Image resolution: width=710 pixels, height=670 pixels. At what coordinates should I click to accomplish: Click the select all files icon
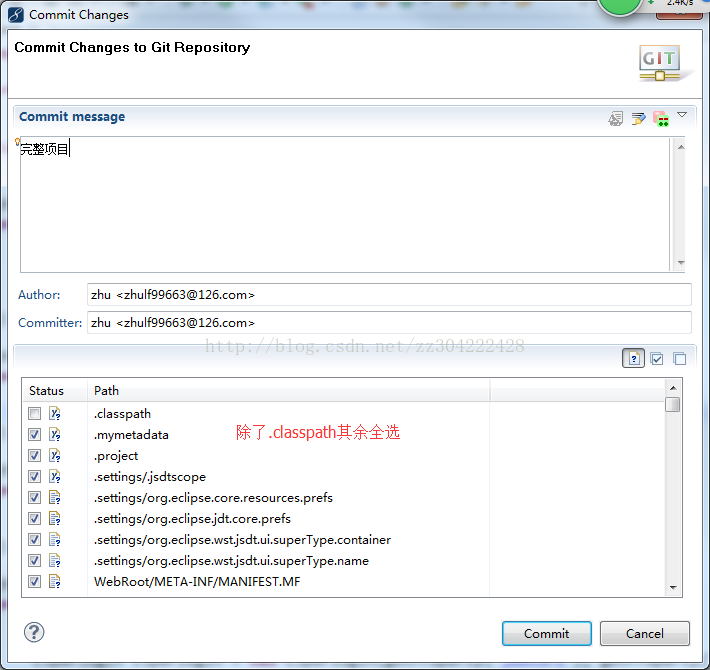[657, 359]
